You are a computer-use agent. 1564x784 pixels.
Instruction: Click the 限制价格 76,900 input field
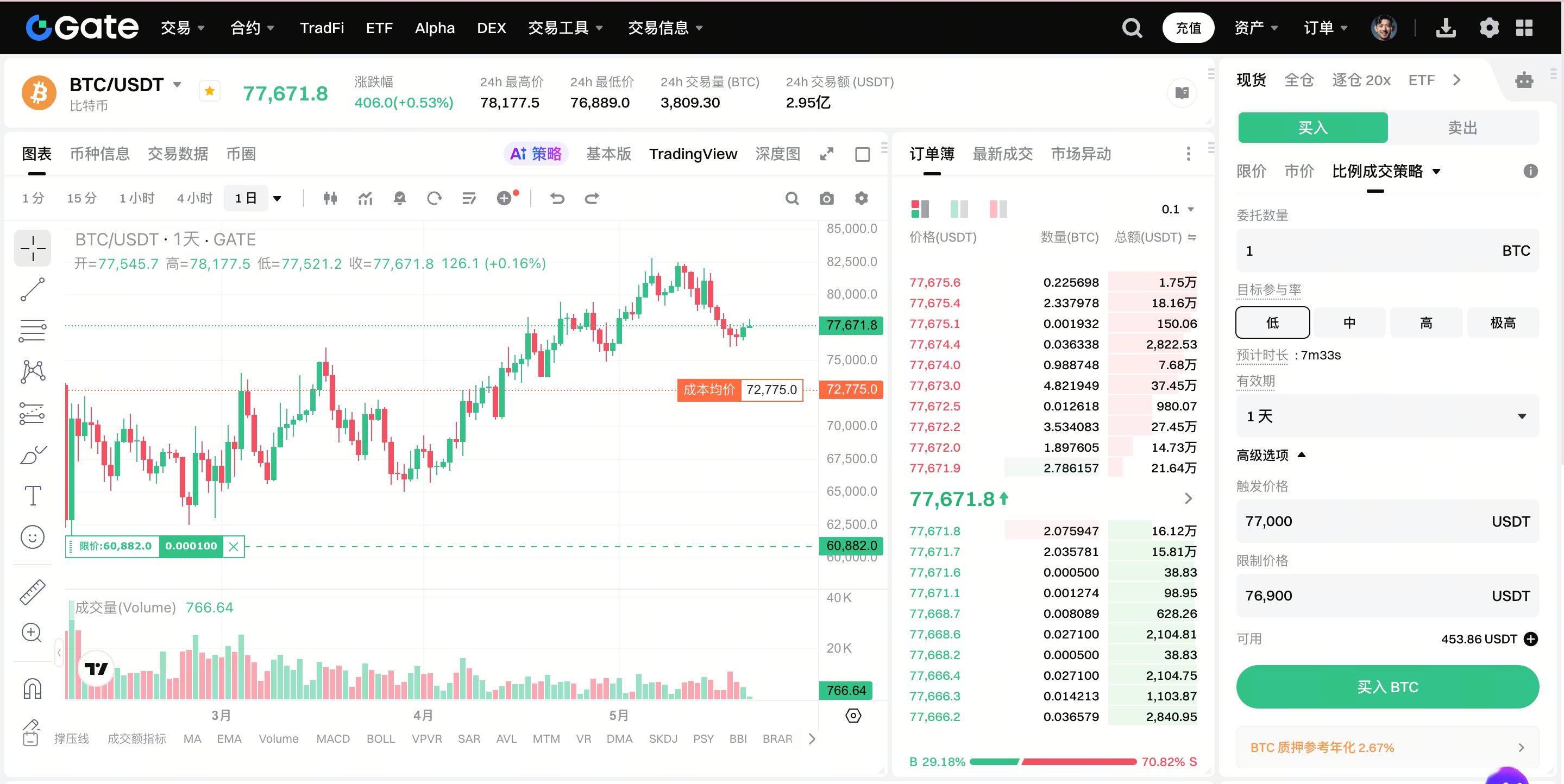(1387, 595)
